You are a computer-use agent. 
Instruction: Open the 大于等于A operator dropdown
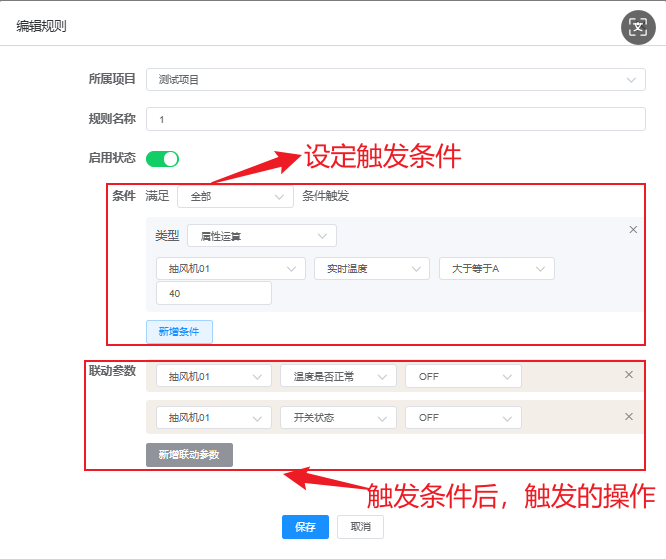point(497,268)
